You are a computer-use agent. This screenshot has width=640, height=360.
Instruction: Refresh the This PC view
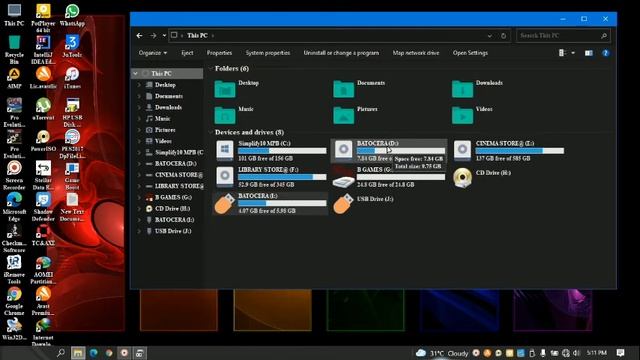pos(504,36)
